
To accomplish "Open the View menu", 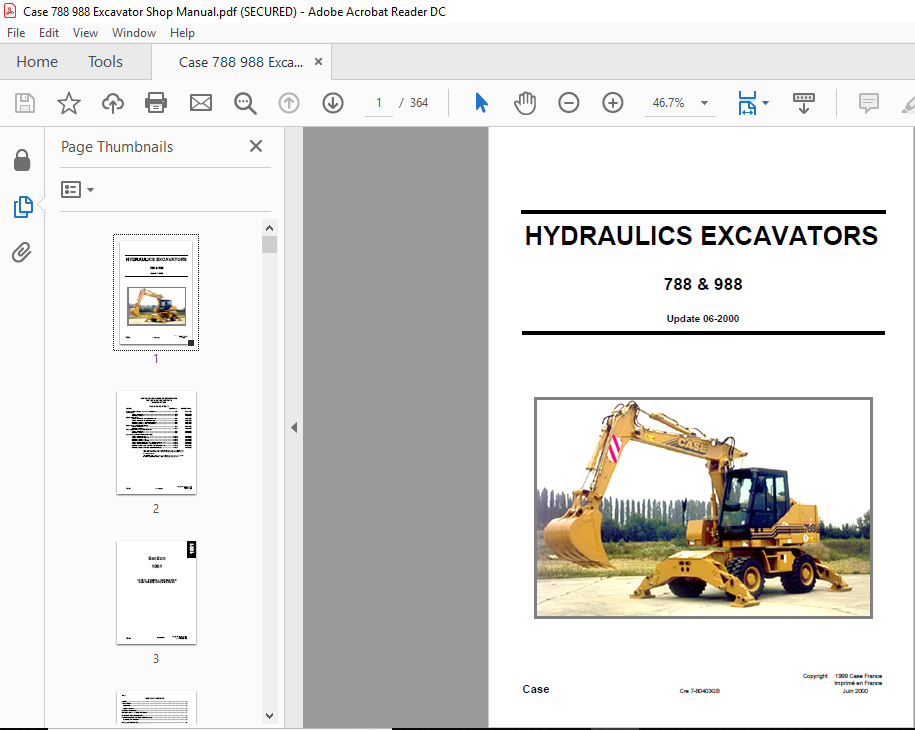I will click(x=85, y=33).
